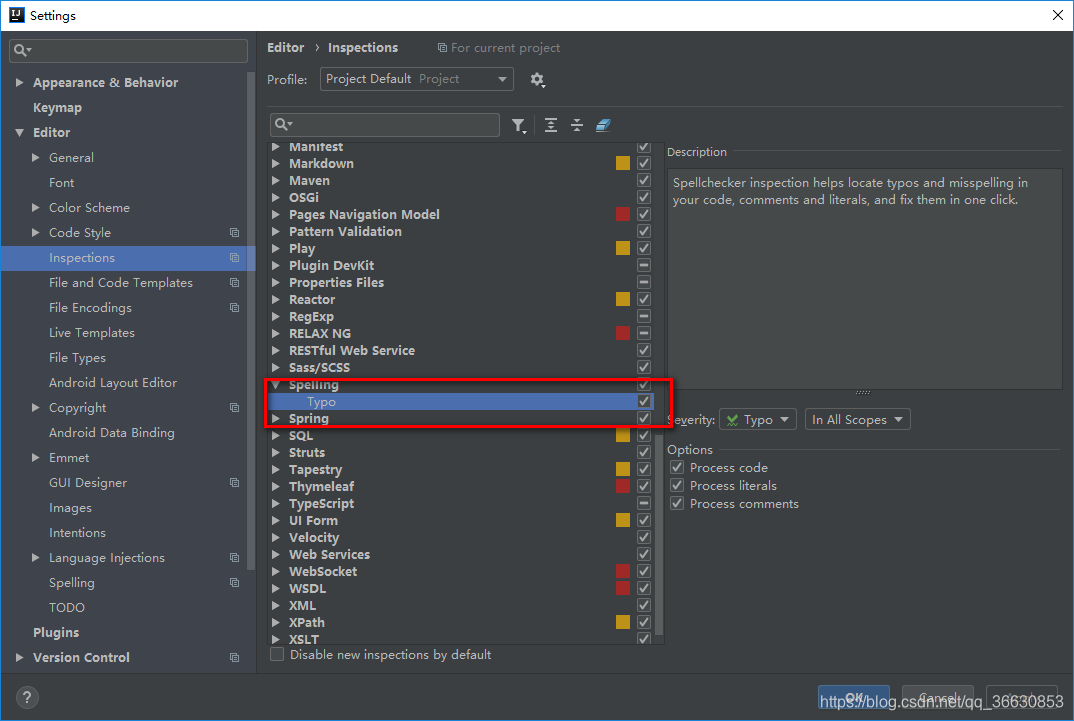Toggle the RegExp inspections checkbox
The height and width of the screenshot is (721, 1074).
tap(644, 316)
